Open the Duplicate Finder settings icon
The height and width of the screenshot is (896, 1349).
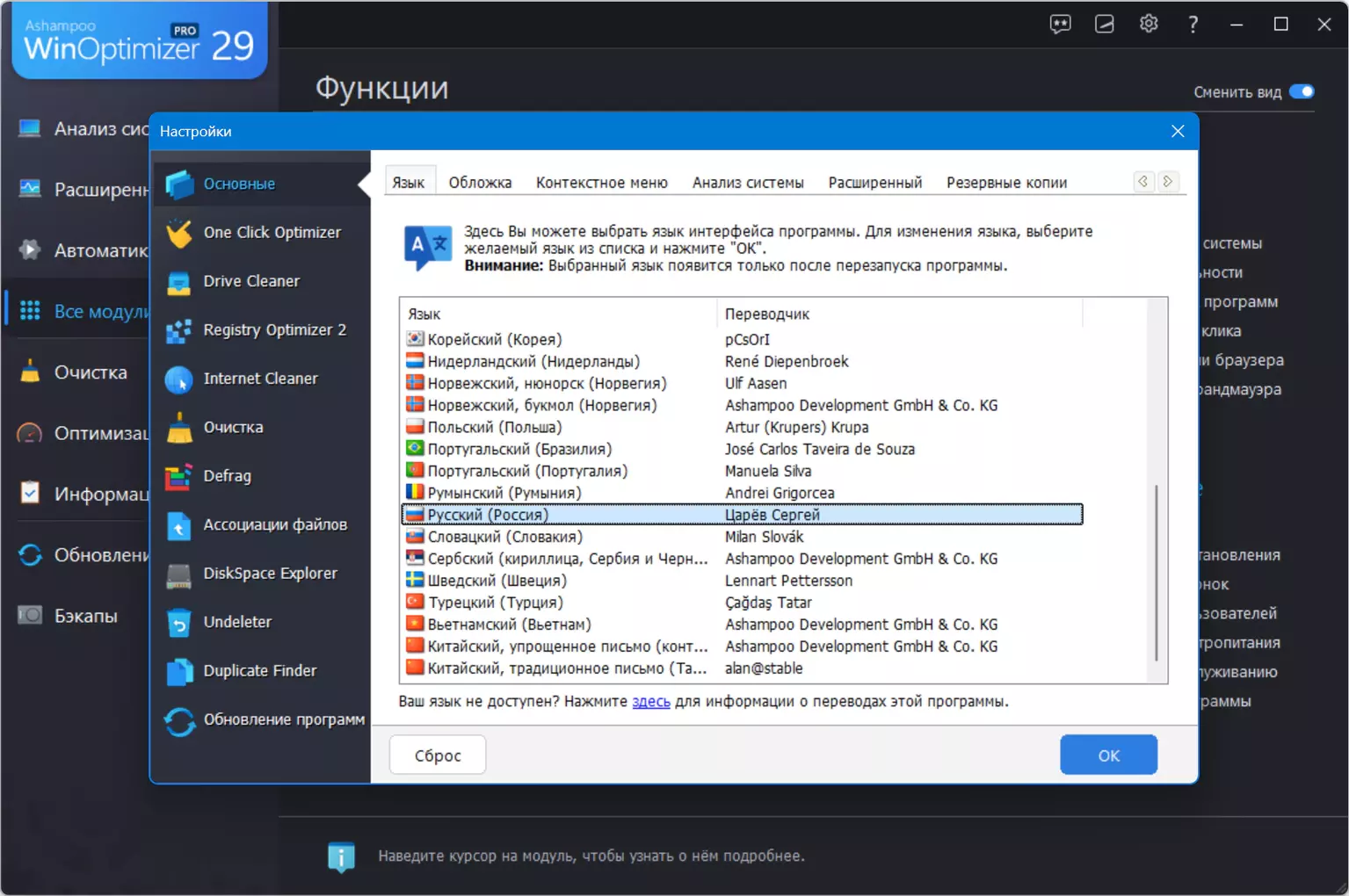click(x=179, y=672)
